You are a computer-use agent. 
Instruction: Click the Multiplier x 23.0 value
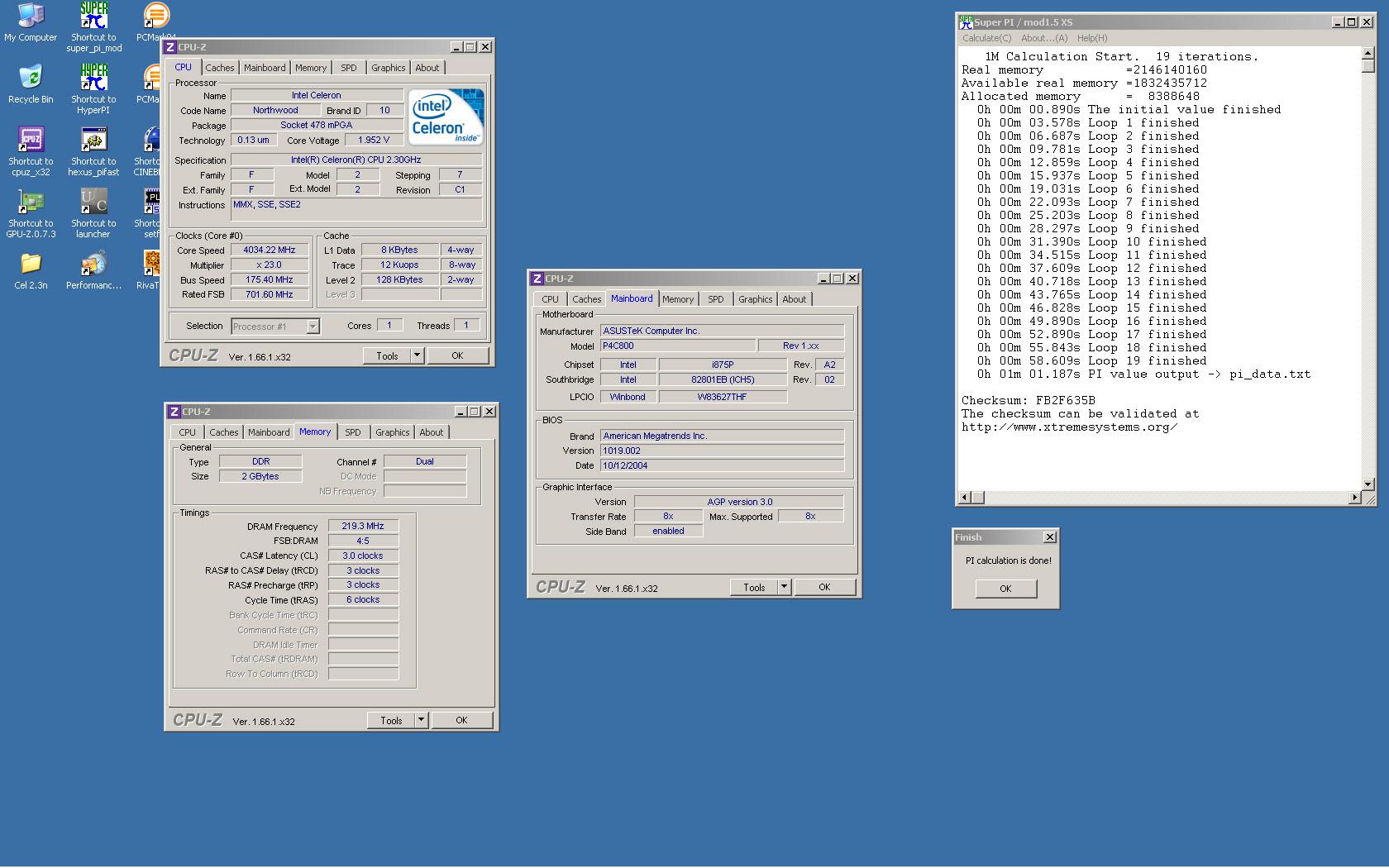click(x=269, y=265)
